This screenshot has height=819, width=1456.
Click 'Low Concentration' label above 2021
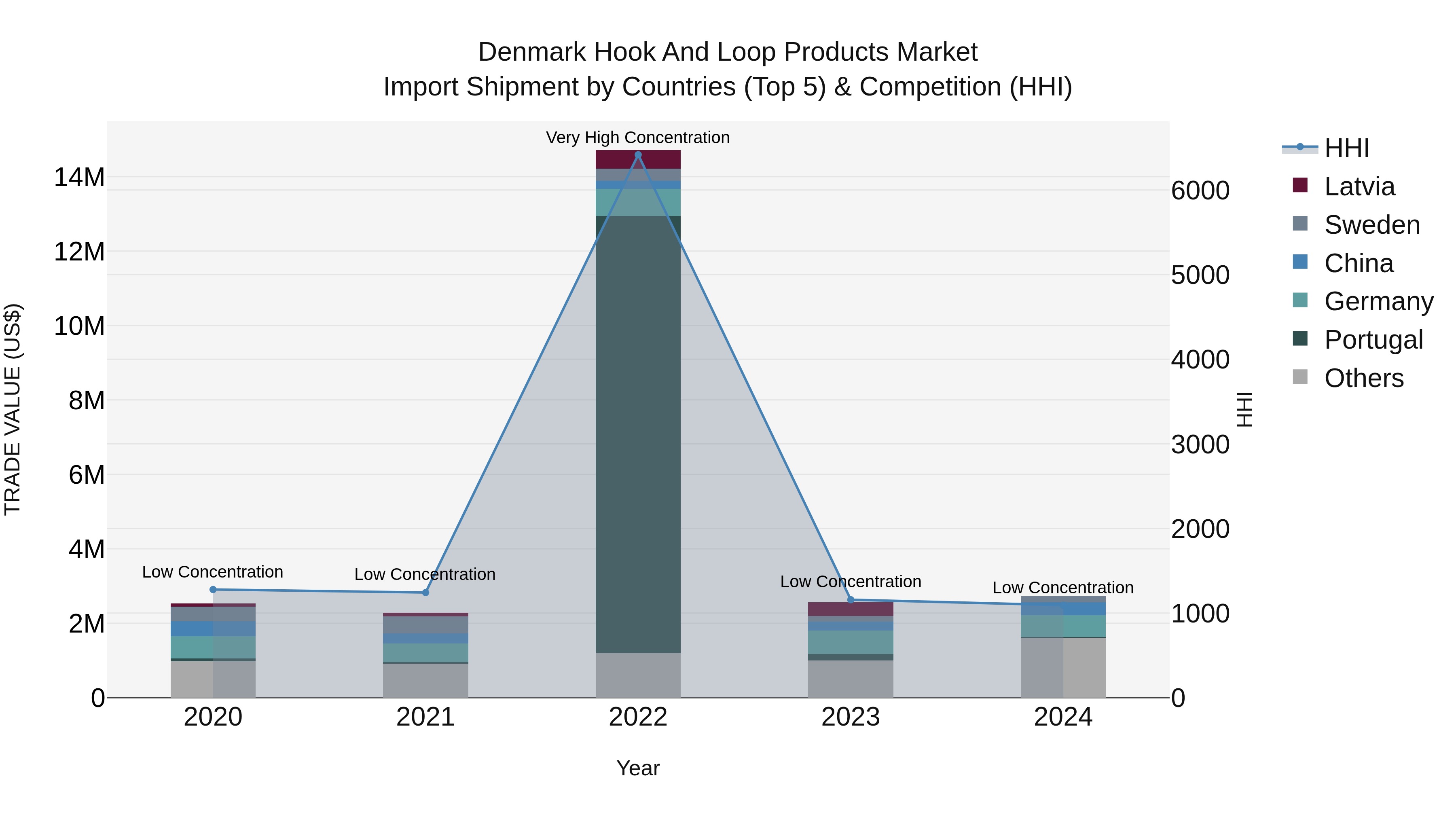click(425, 574)
